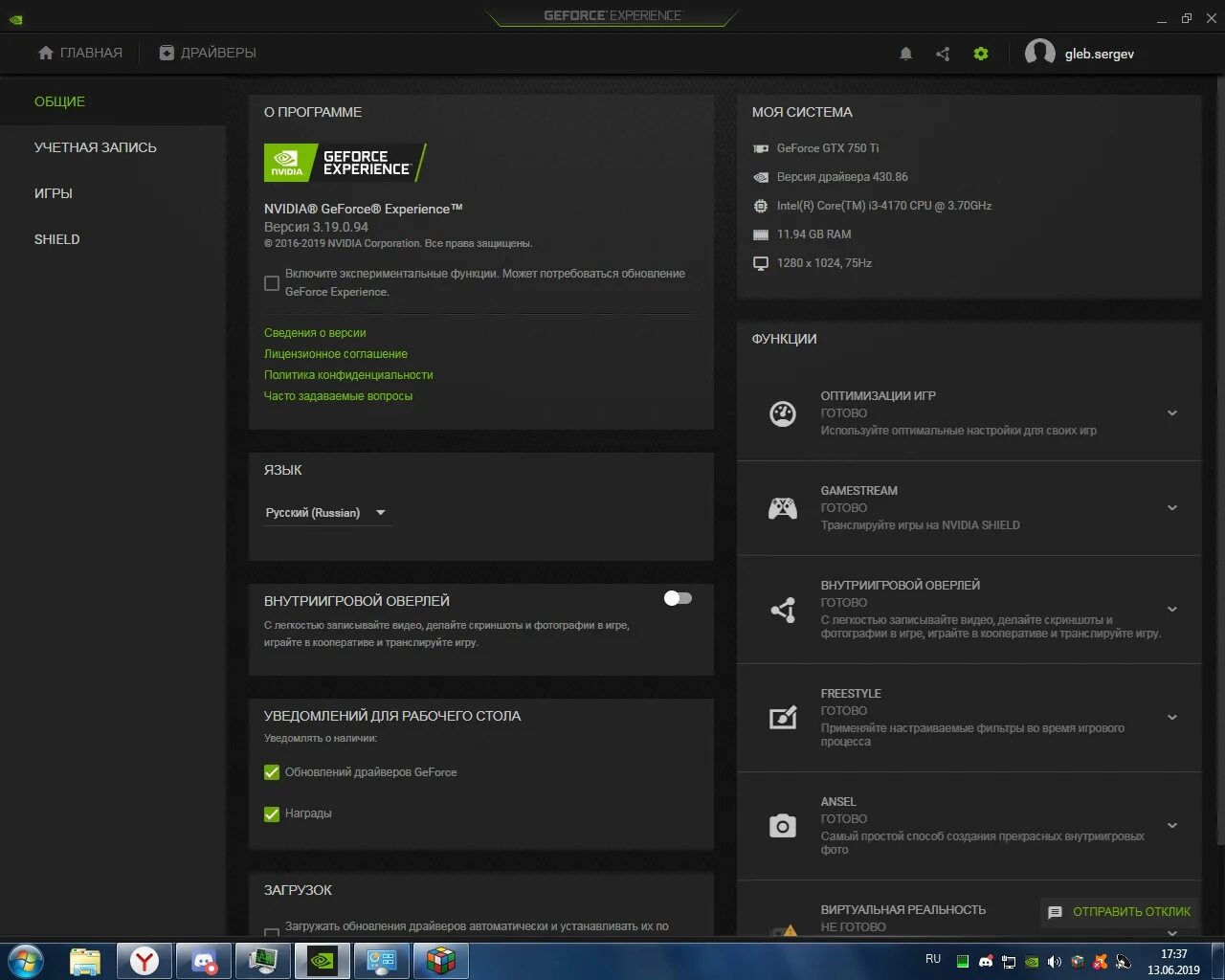This screenshot has height=980, width=1225.
Task: Select ОБЩИЕ in the sidebar
Action: 59,101
